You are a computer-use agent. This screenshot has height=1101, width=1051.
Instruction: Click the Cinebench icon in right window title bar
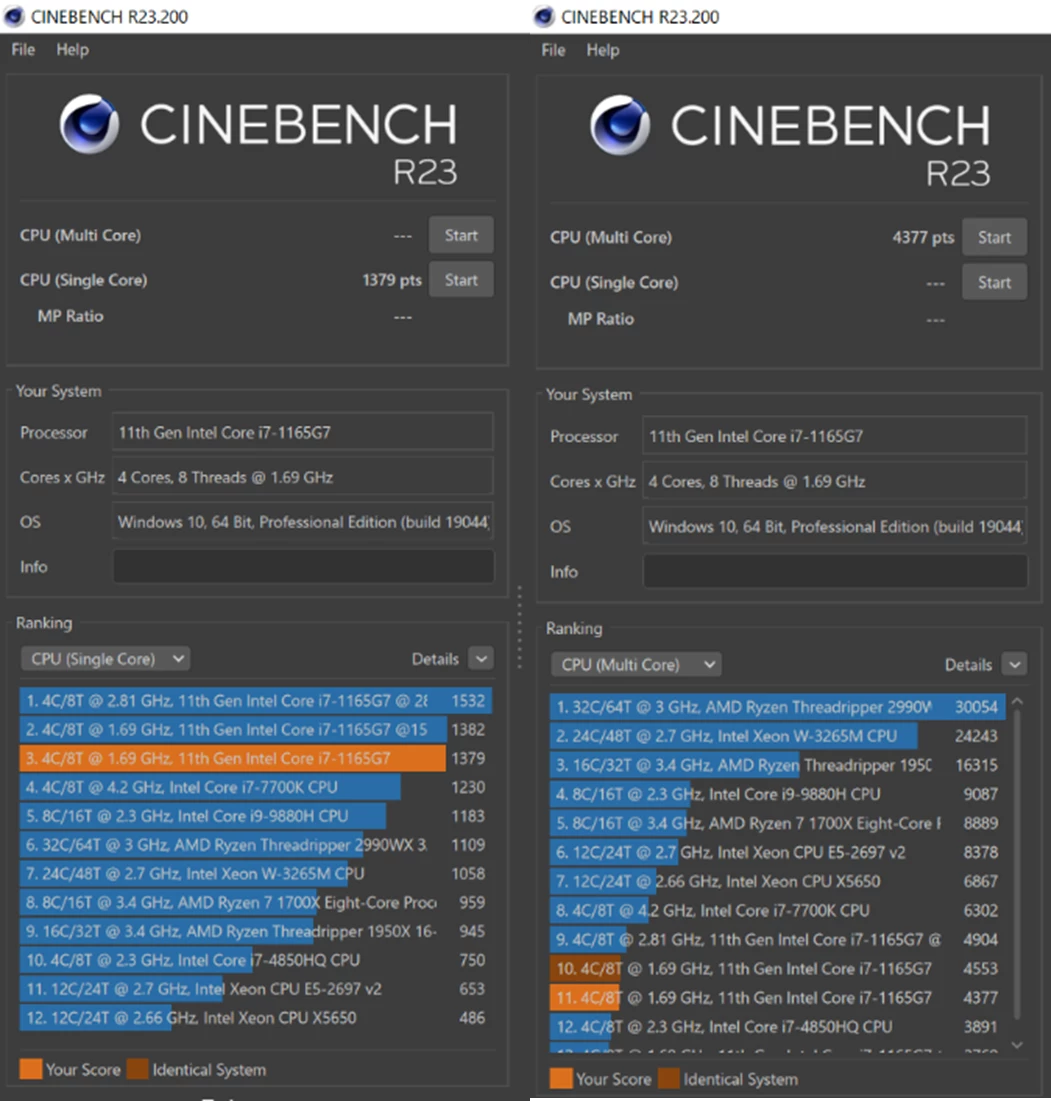(x=544, y=16)
